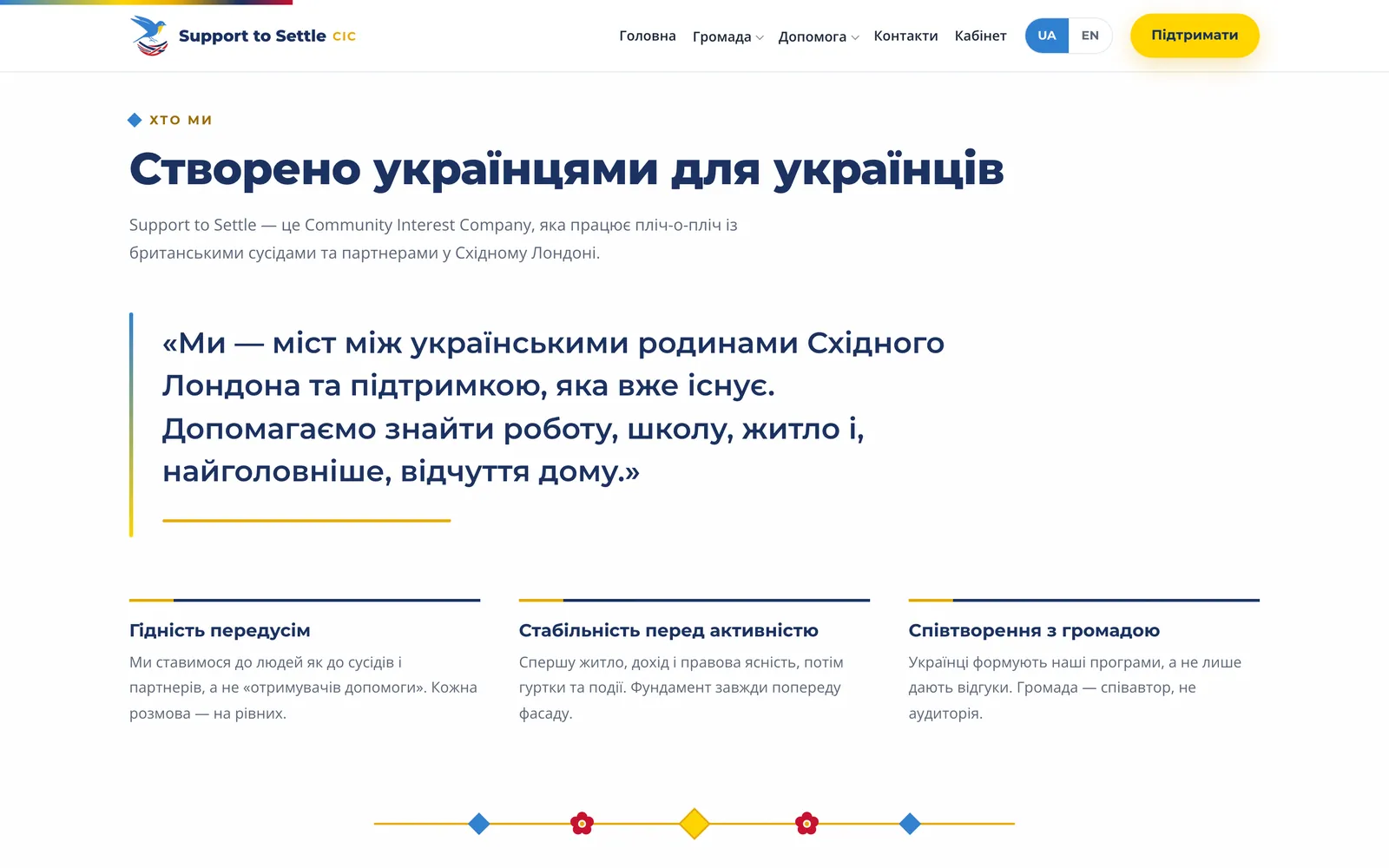The image size is (1389, 868).
Task: Expand the Громада dropdown menu
Action: click(x=727, y=36)
